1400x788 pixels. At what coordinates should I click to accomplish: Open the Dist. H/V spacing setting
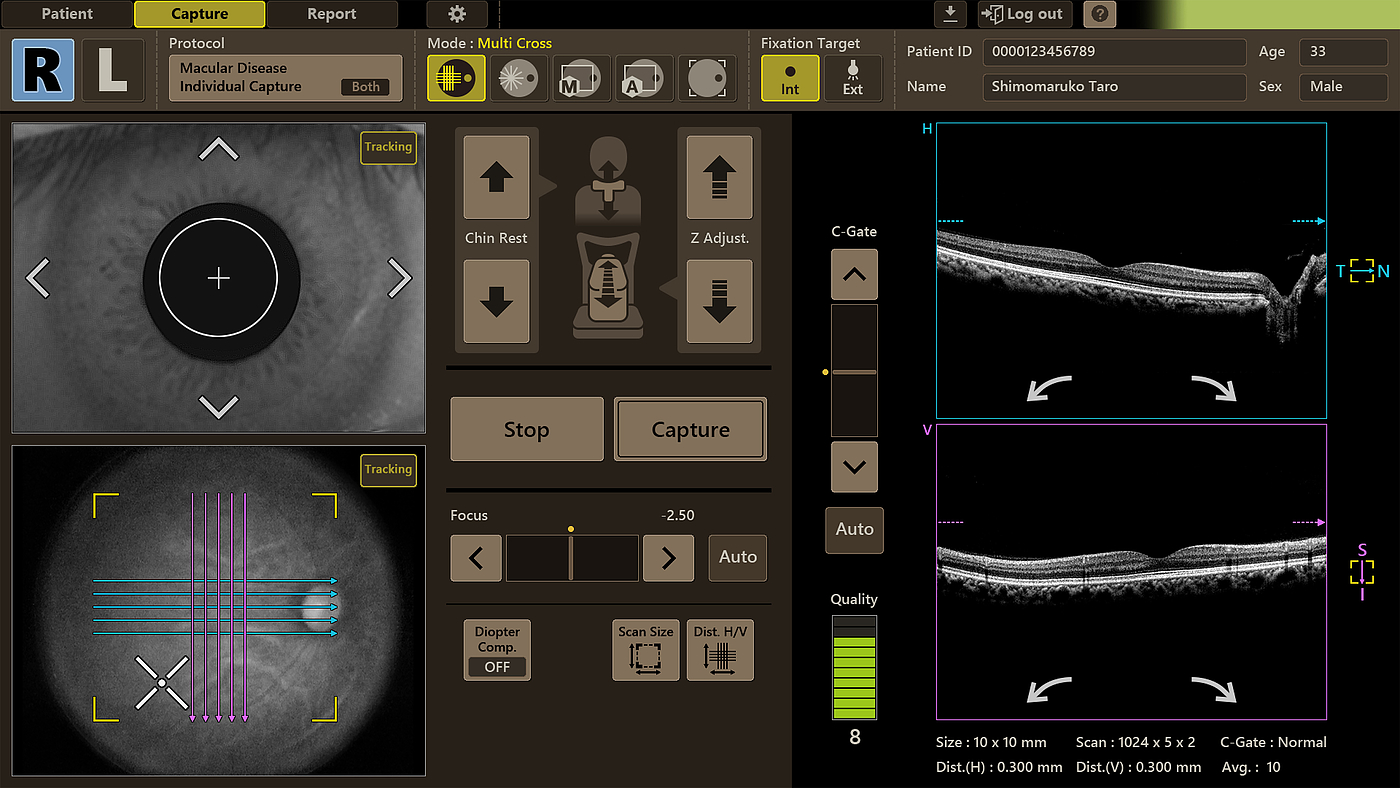click(720, 649)
